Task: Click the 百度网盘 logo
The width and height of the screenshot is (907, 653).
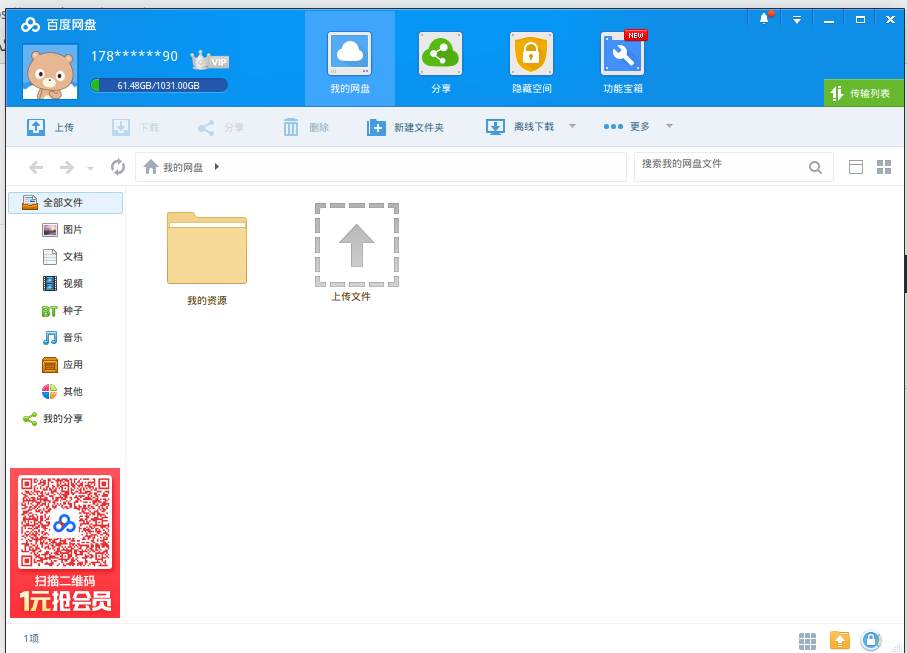Action: pos(58,25)
